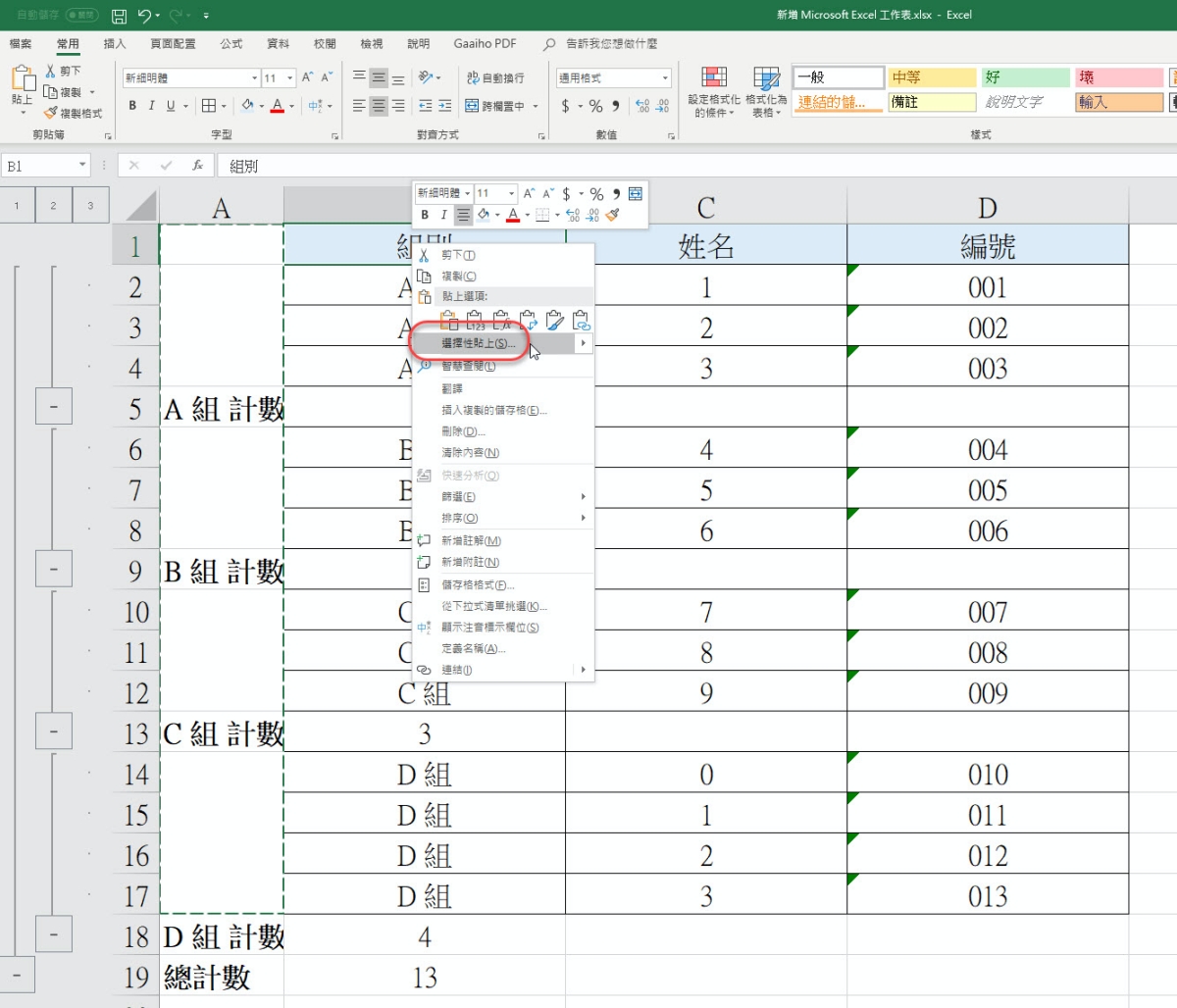Click the Increase Indent icon in ribbon
Screen dimensions: 1177x1008
click(444, 106)
